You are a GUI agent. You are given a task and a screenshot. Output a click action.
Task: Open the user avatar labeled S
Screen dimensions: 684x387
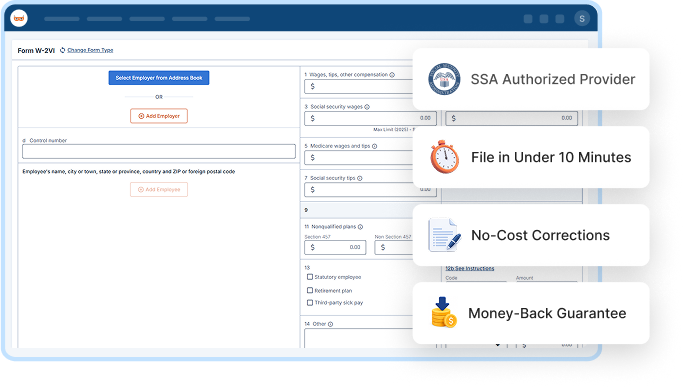pos(581,19)
